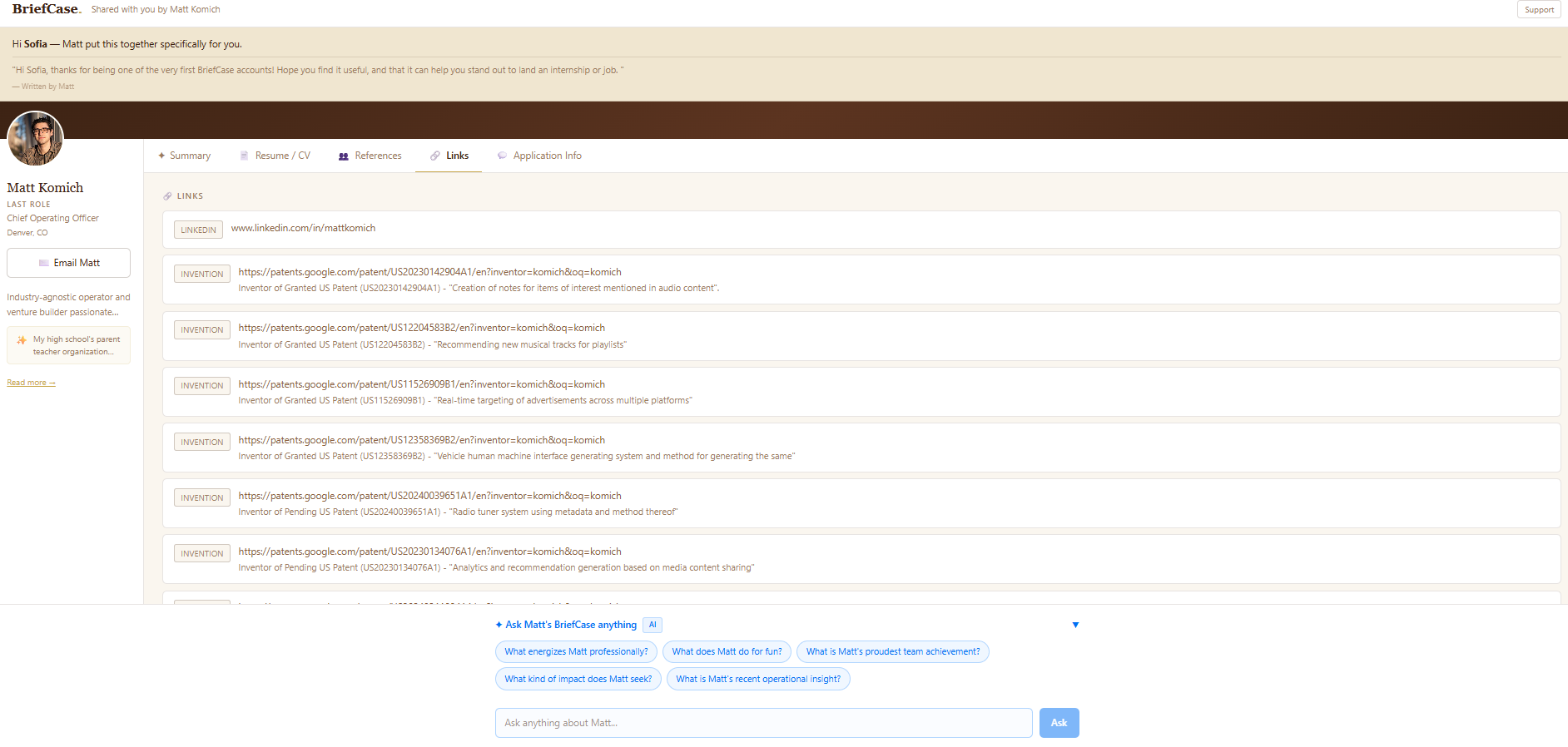Click "Chief Operating Officer" role text
Viewport: 1568px width, 747px height.
[x=53, y=218]
